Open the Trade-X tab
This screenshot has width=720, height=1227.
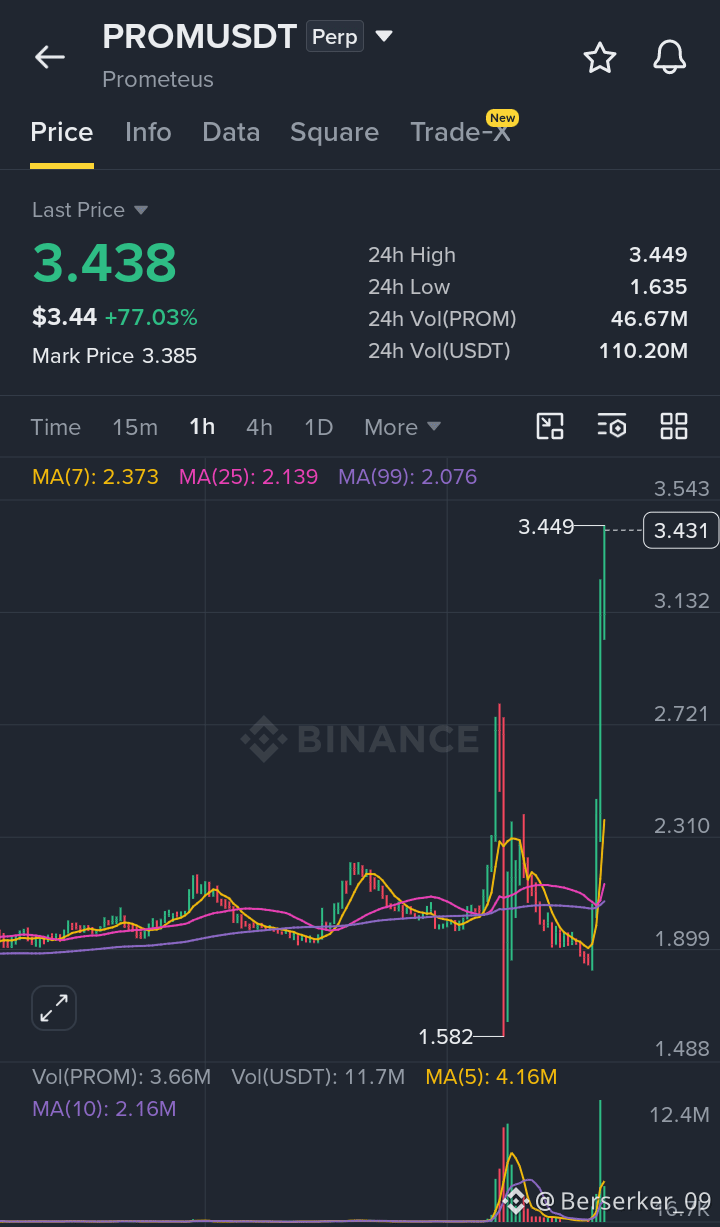461,132
